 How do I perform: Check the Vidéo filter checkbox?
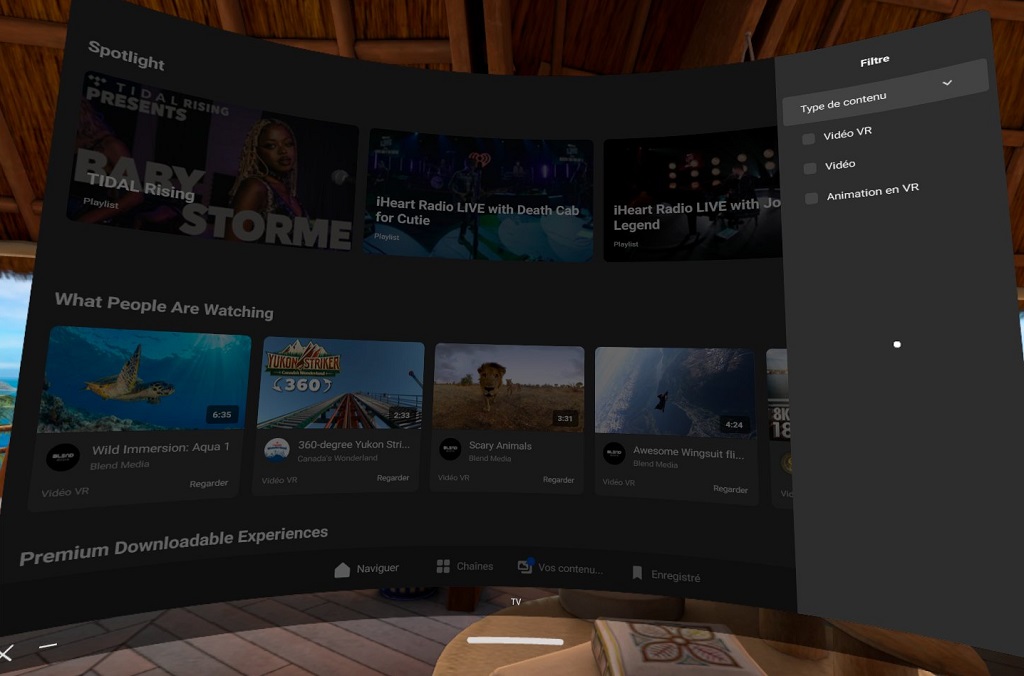[x=810, y=168]
